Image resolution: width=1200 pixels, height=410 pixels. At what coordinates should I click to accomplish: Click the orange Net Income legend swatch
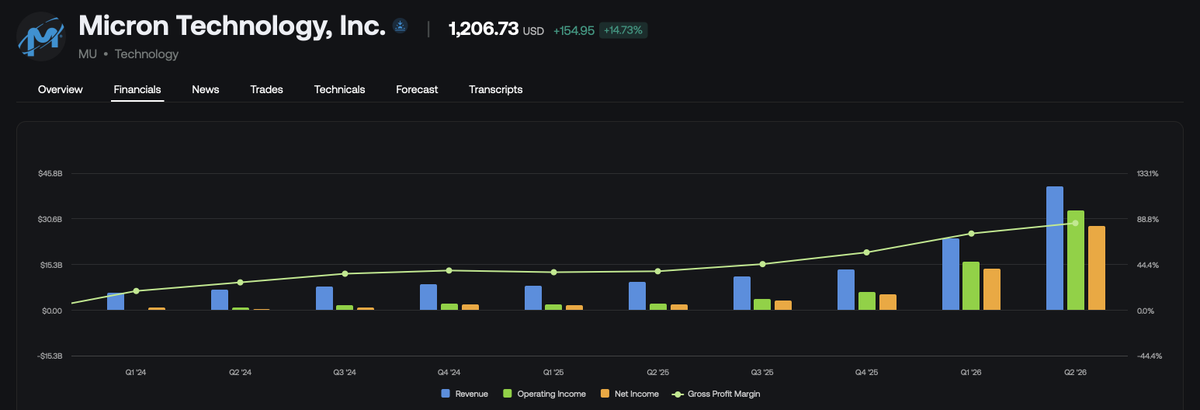point(605,394)
